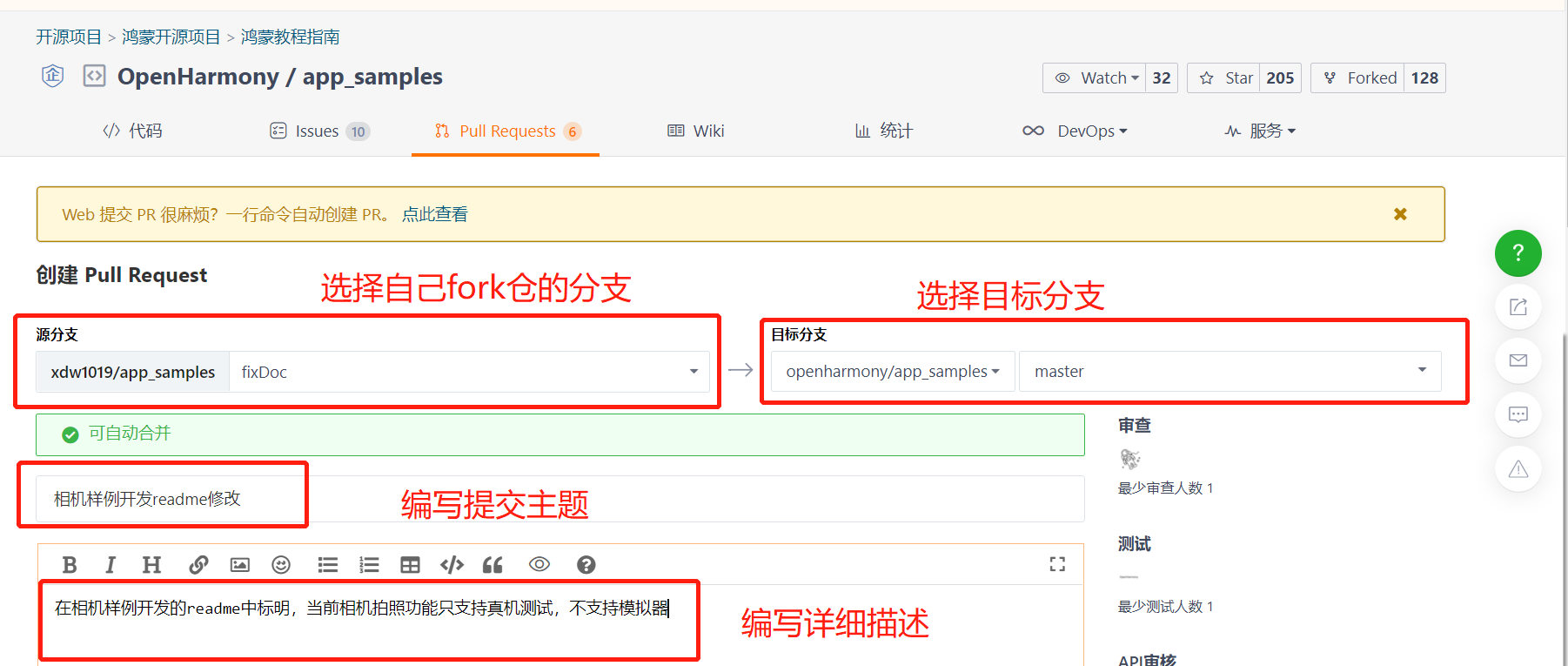Open editor help question mark icon
Screen dimensions: 1568x666
(x=586, y=565)
